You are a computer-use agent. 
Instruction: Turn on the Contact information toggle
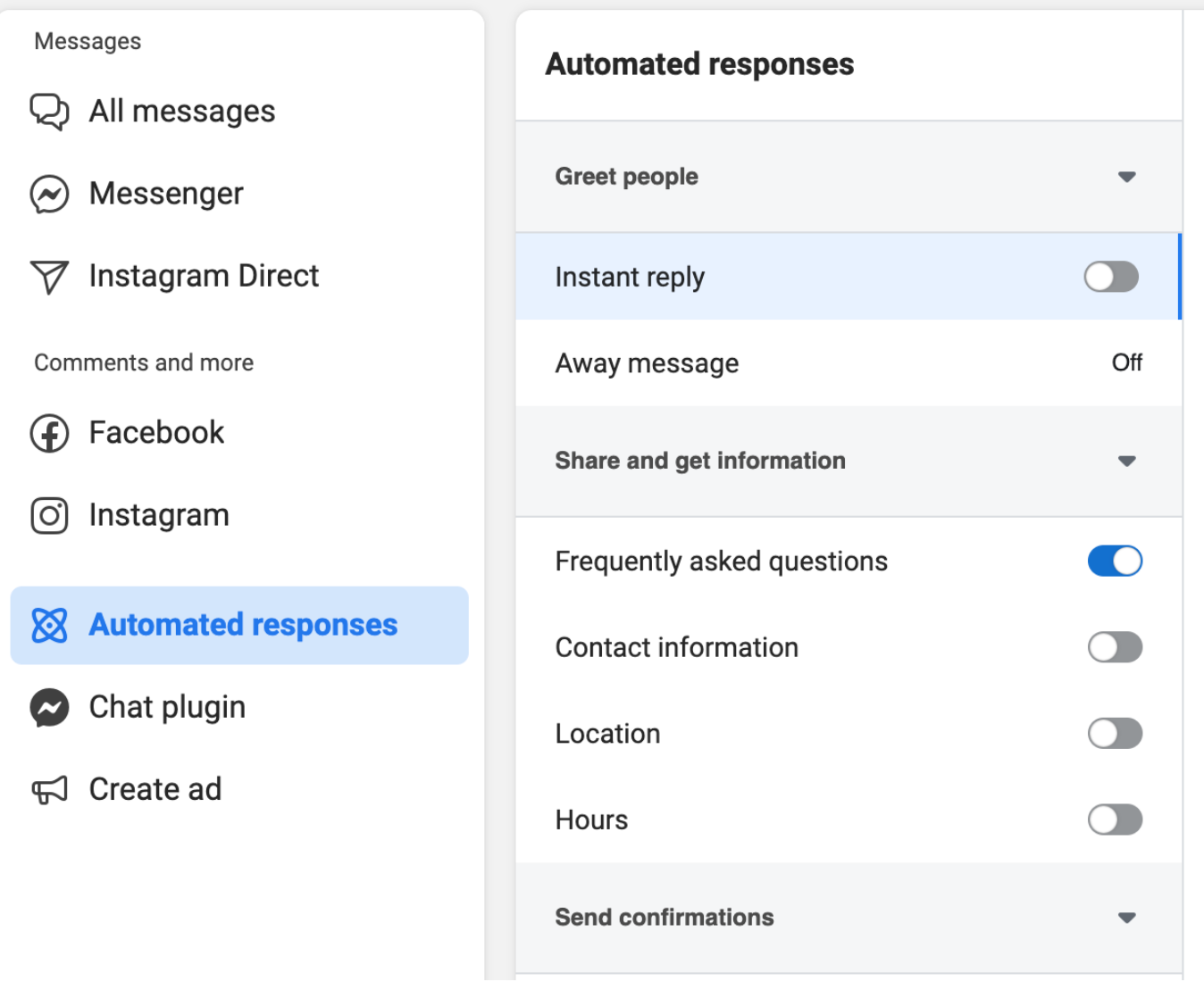point(1115,647)
